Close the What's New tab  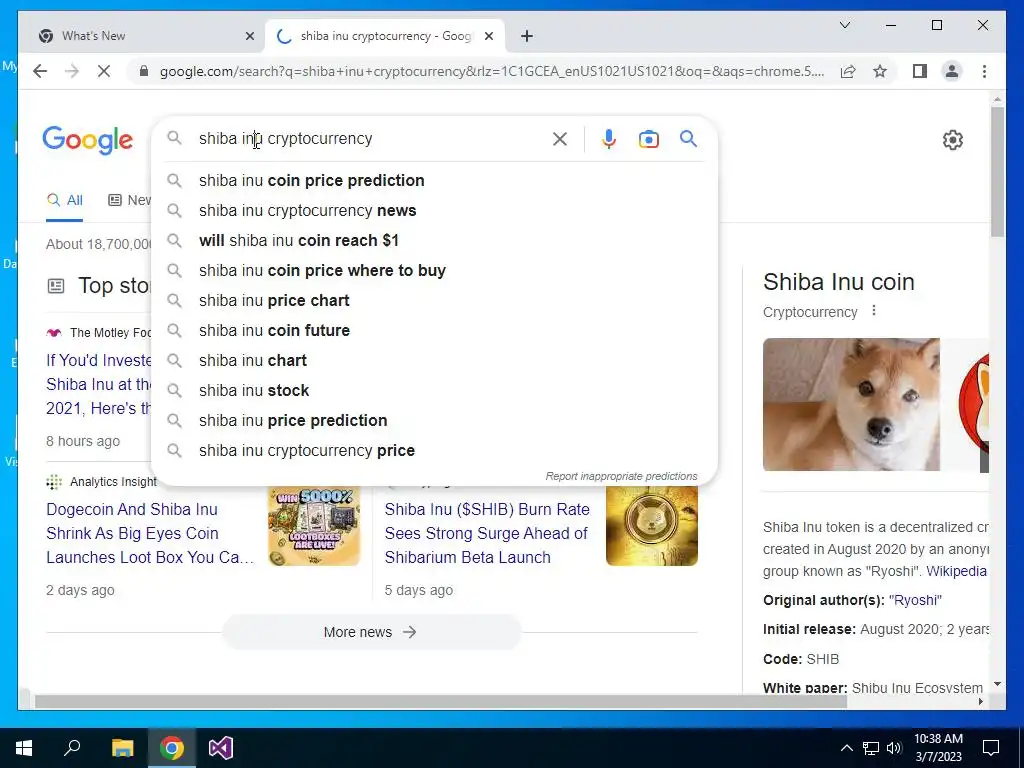tap(249, 36)
